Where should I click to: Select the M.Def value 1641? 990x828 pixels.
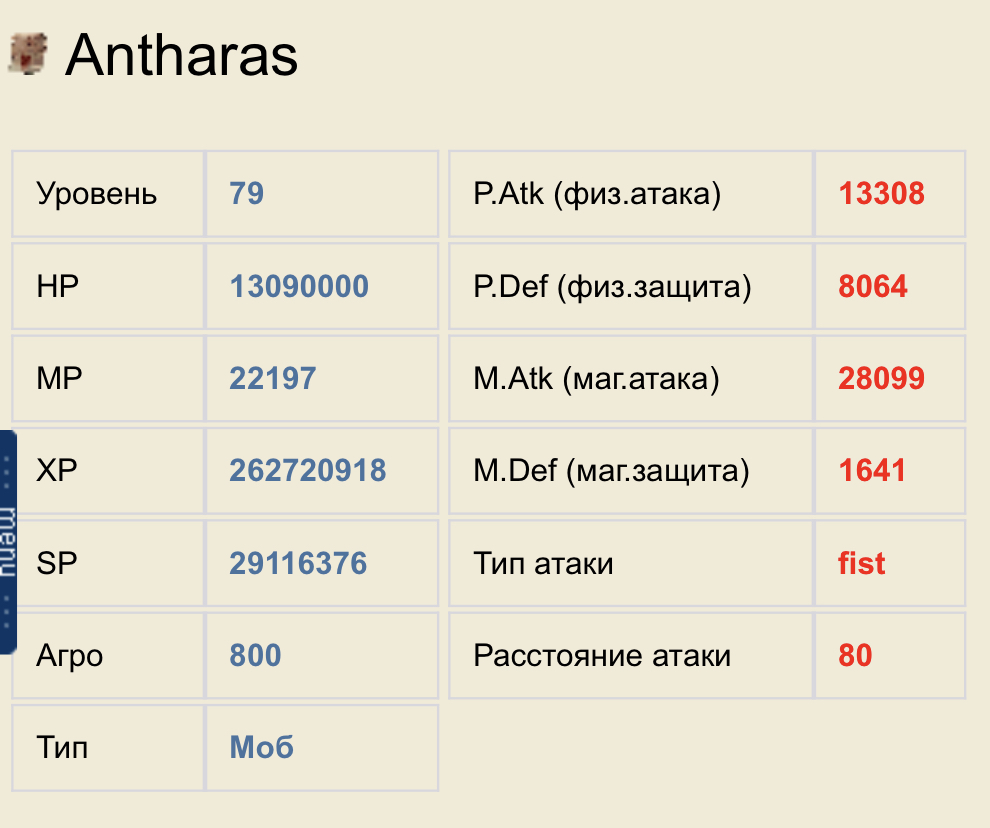[872, 471]
